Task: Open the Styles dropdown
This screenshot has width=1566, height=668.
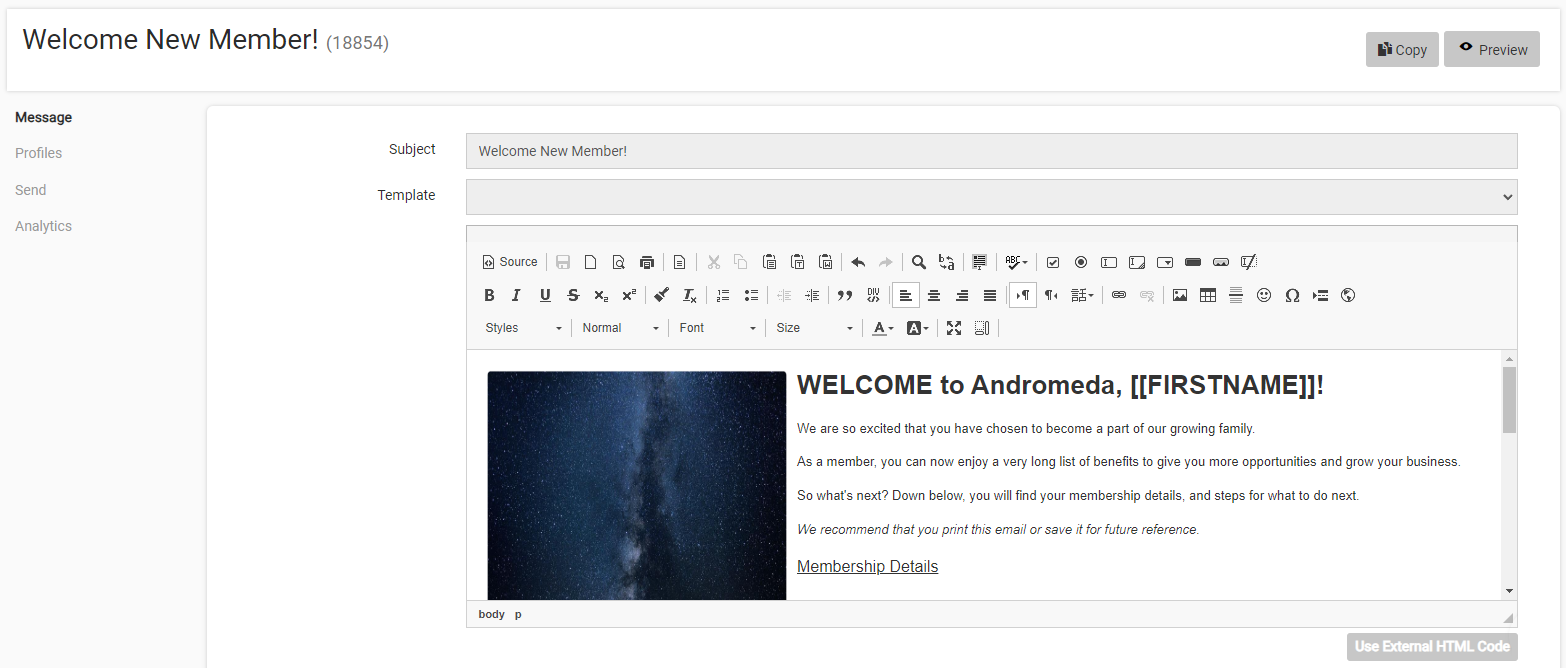Action: 523,328
